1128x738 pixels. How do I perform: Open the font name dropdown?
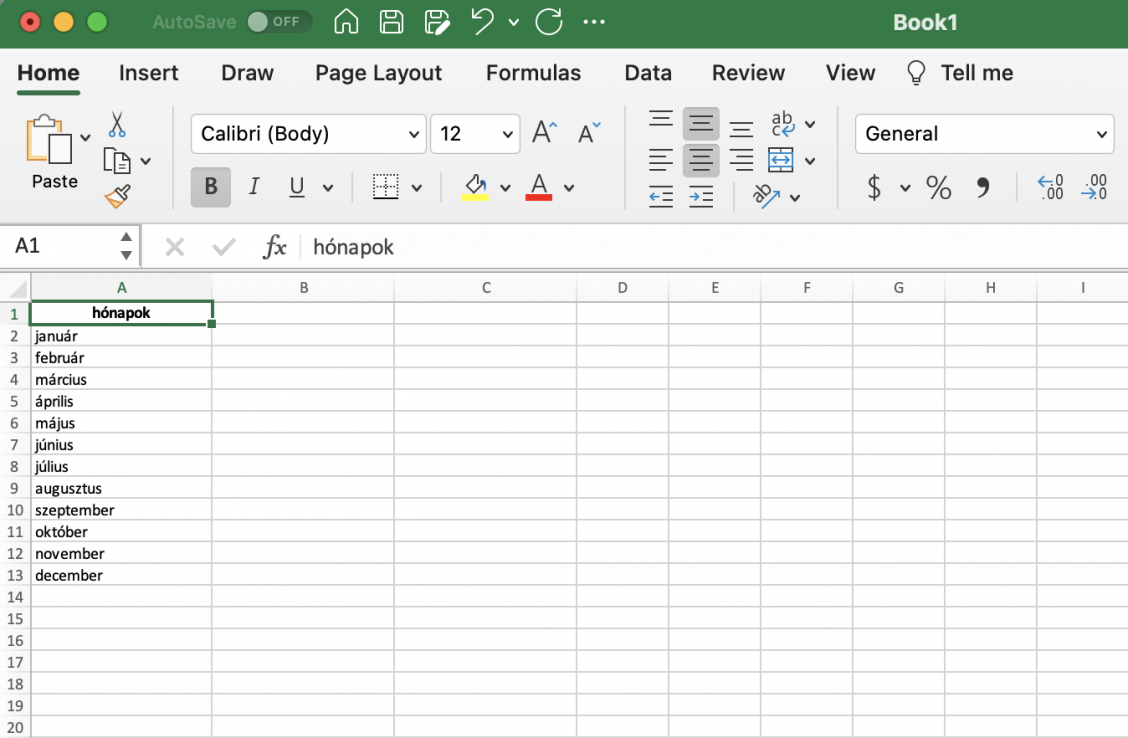[x=414, y=133]
